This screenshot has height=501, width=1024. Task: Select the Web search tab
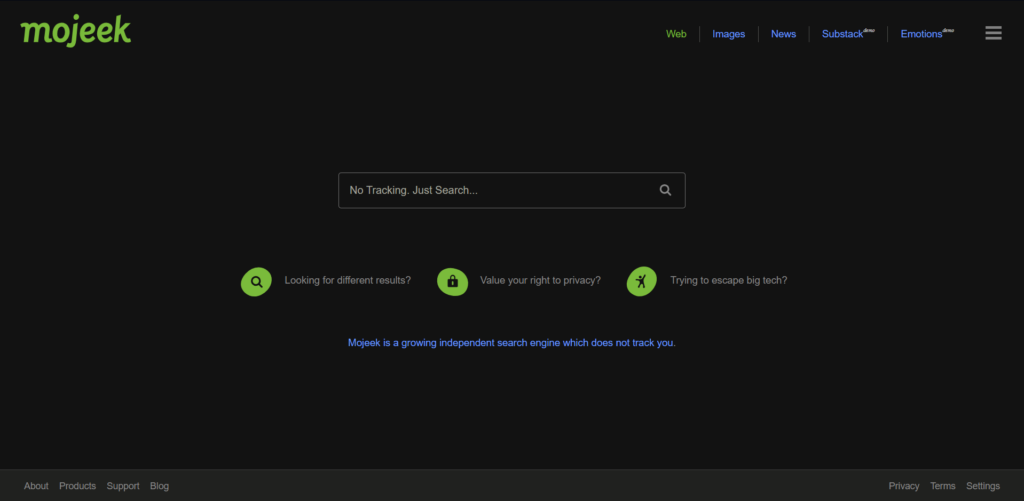point(676,34)
